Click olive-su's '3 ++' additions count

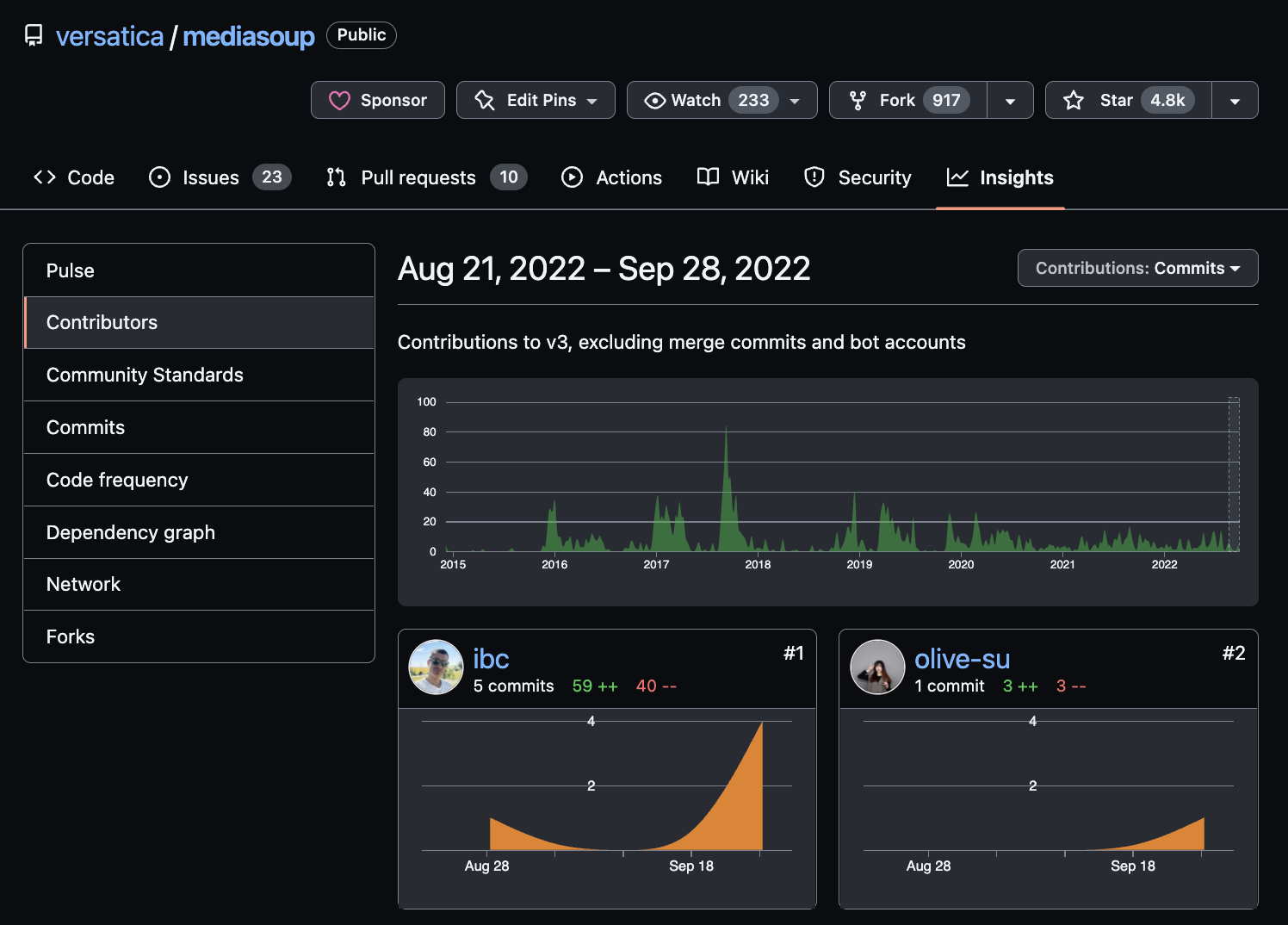pos(1020,686)
